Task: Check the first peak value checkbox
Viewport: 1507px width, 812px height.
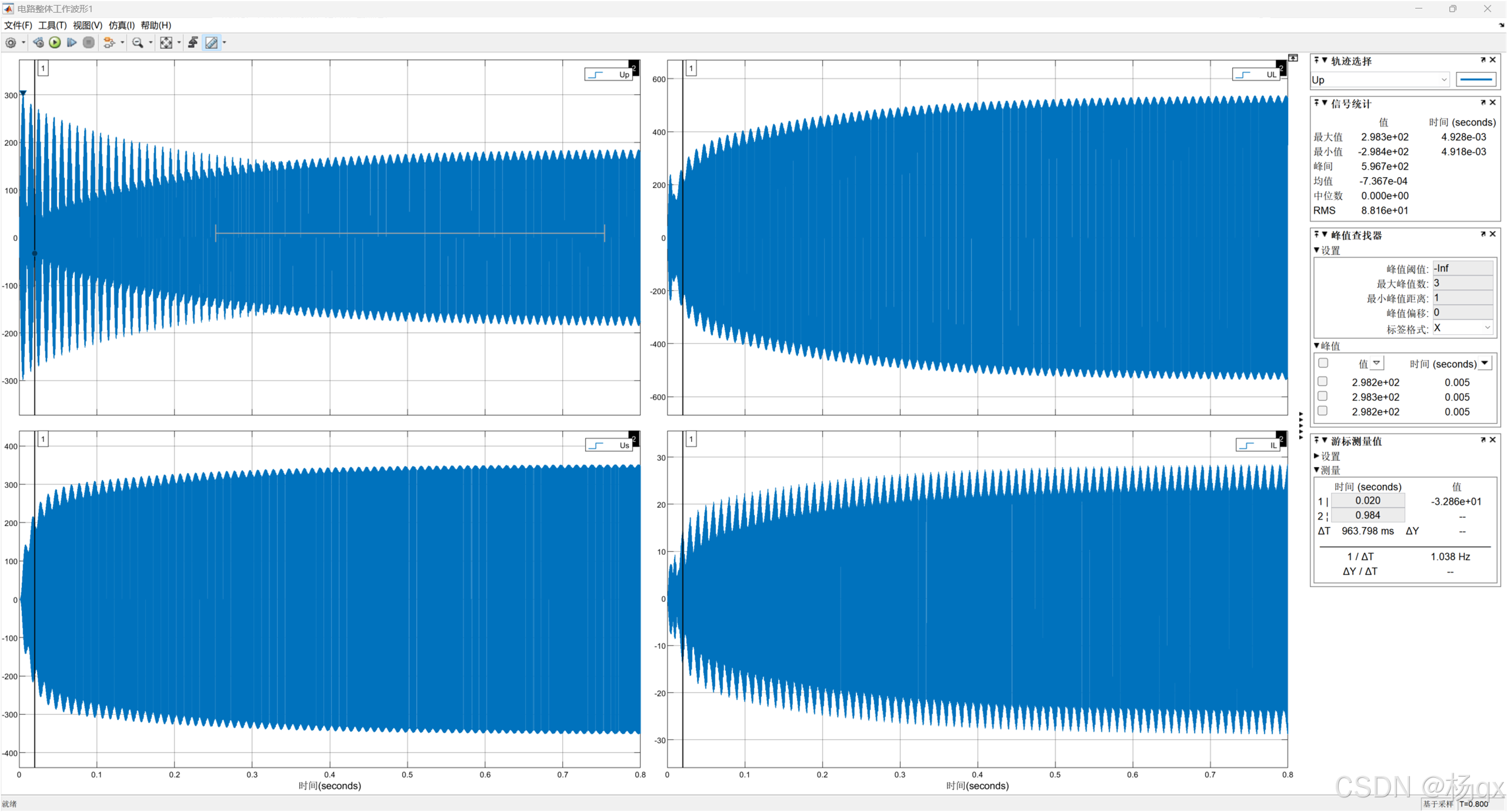Action: coord(1323,382)
